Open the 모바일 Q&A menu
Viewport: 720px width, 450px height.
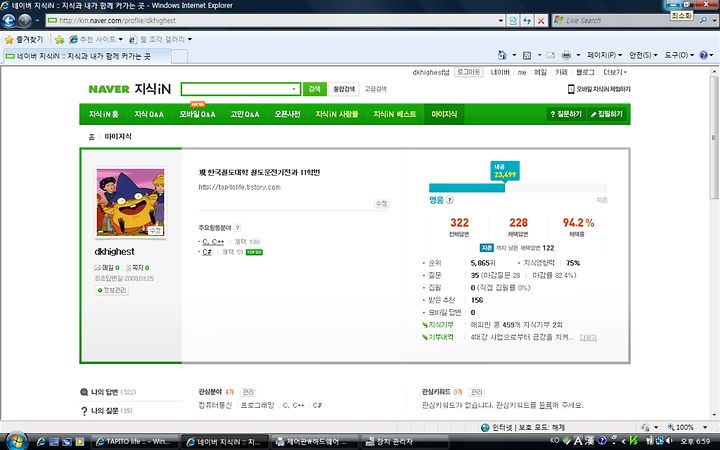click(197, 114)
